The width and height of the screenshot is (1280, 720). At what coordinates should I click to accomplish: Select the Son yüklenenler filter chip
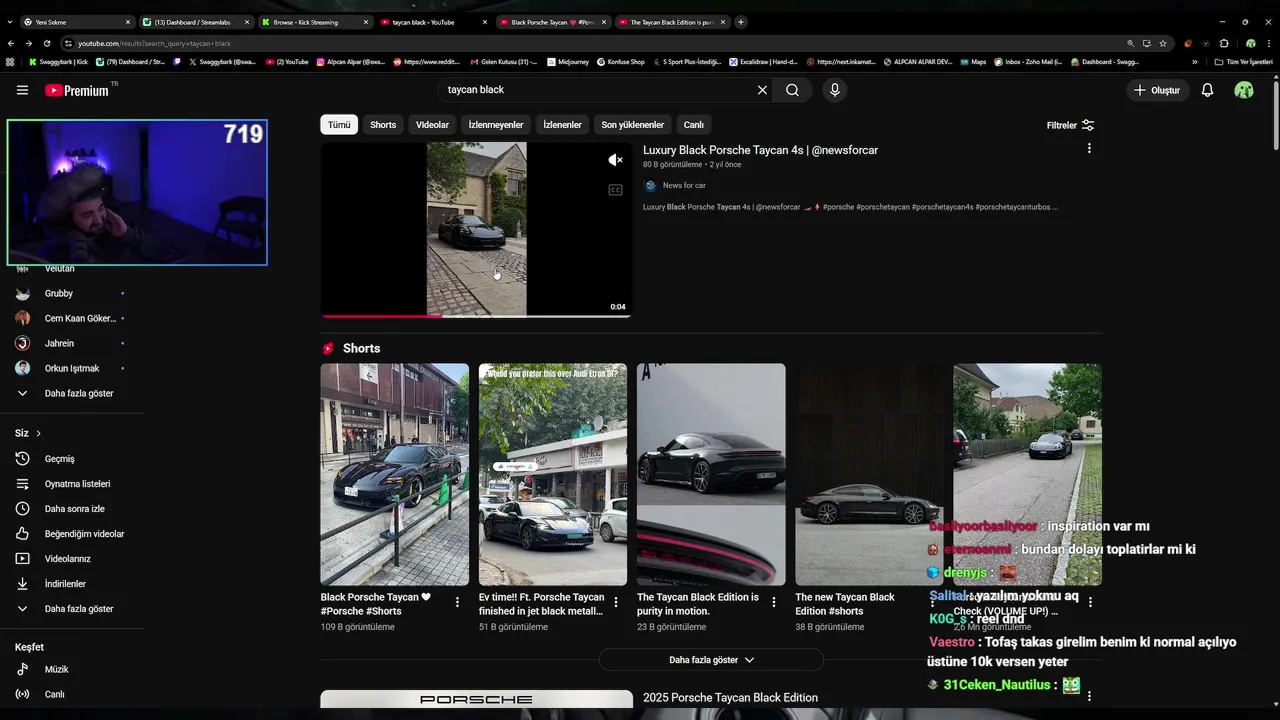632,125
